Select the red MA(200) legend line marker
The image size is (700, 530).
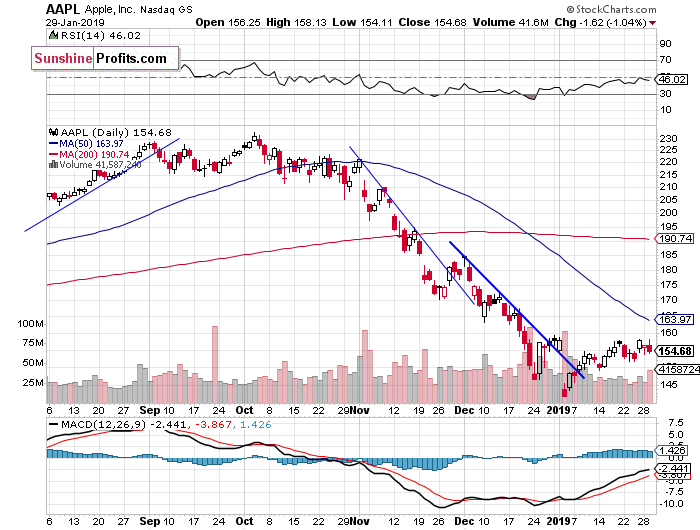coord(53,154)
